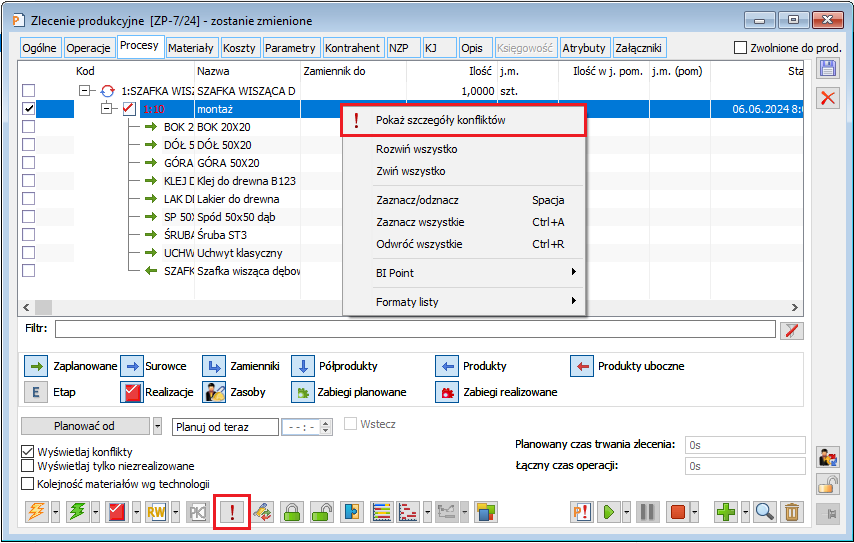
Task: Click the green plus add icon
Action: tap(726, 512)
